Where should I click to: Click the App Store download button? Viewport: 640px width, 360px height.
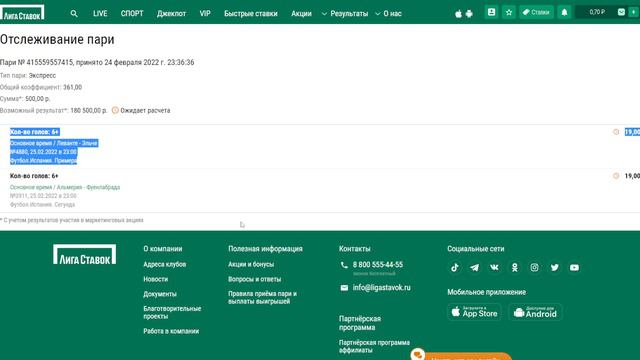(x=474, y=312)
